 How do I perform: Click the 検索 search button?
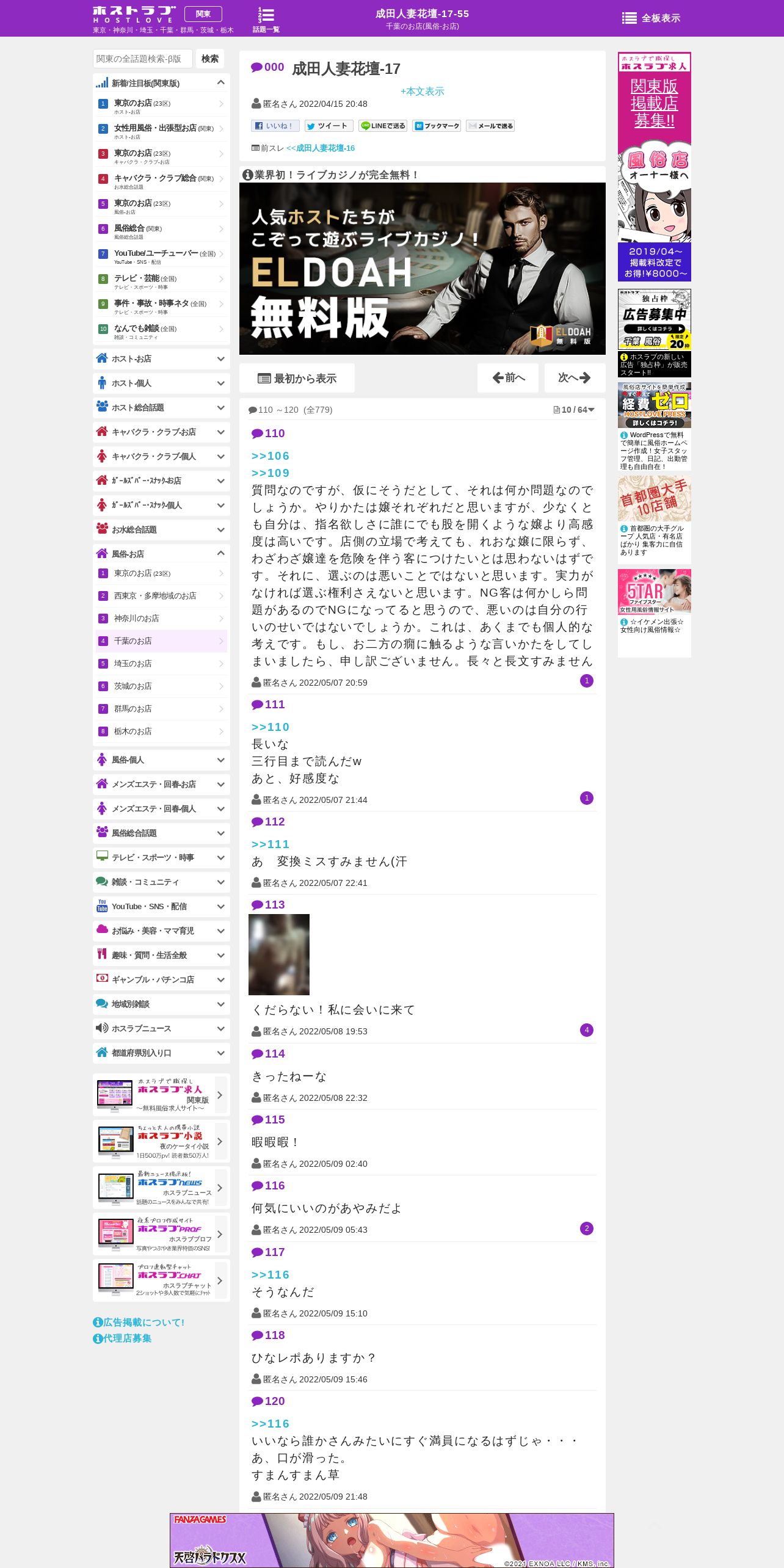pos(210,59)
